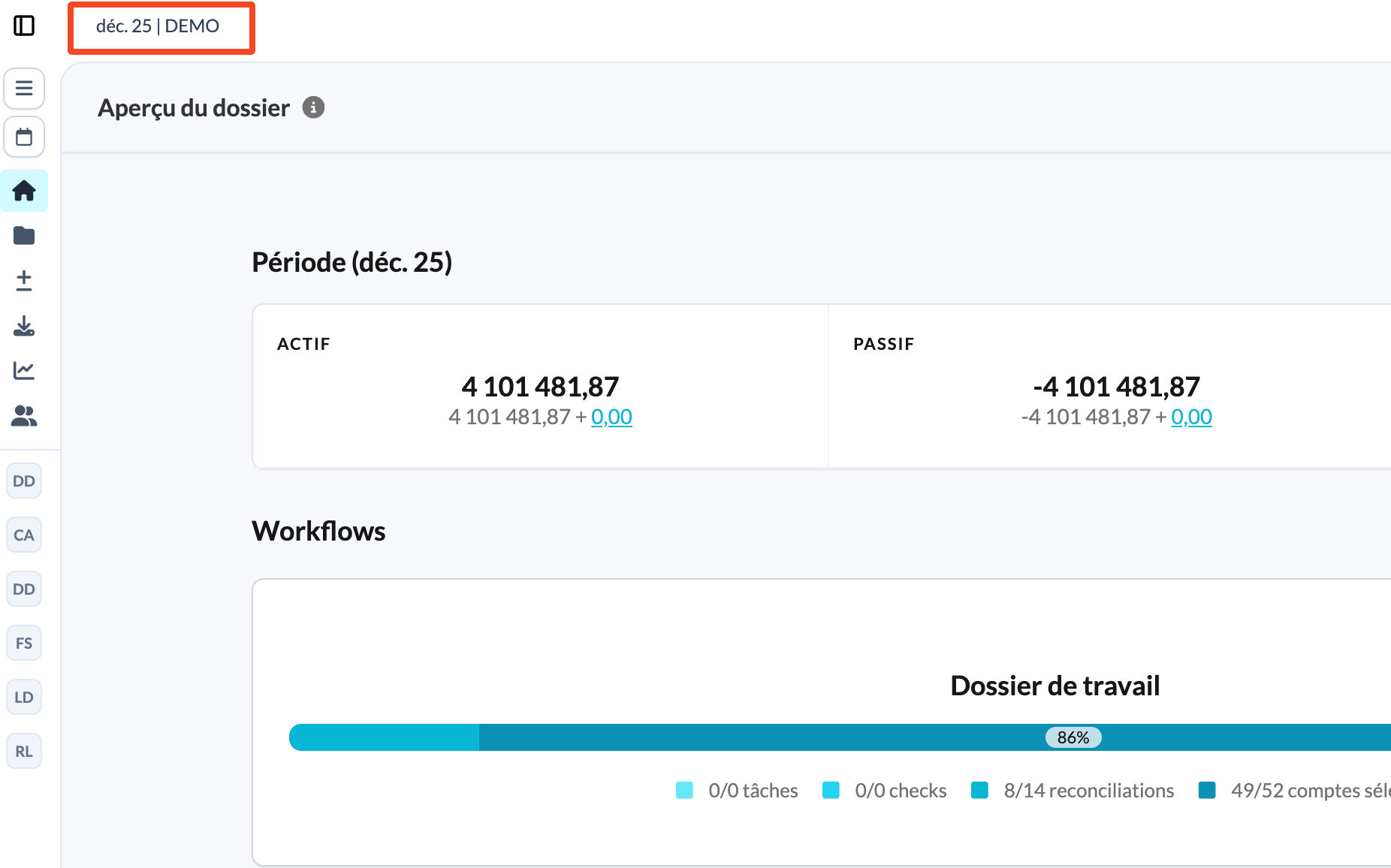
Task: Select the CA avatar badge
Action: 24,535
